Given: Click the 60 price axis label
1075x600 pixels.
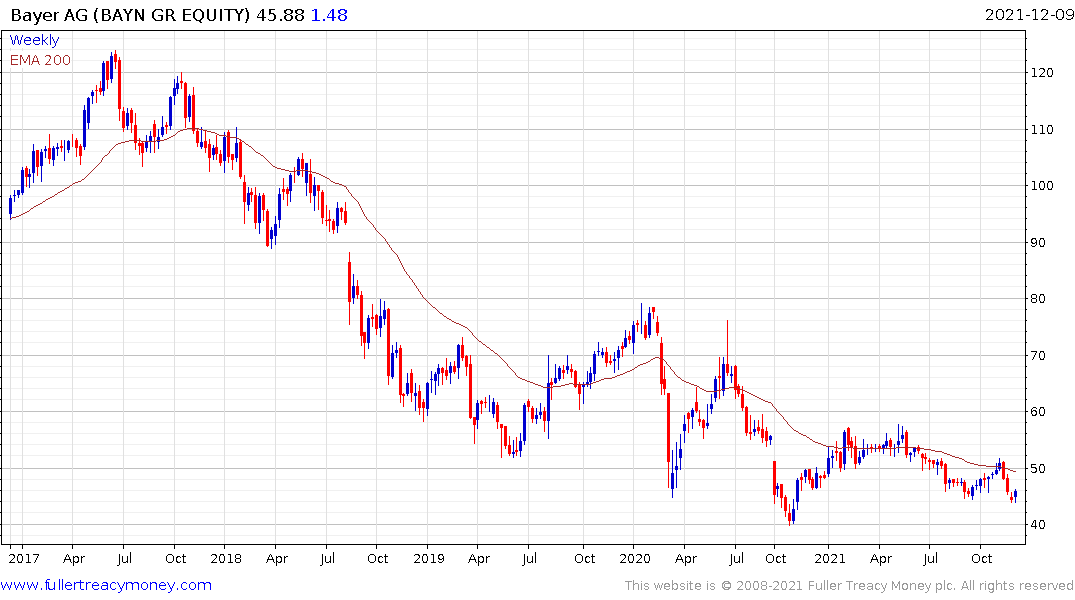Looking at the screenshot, I should coord(1038,412).
